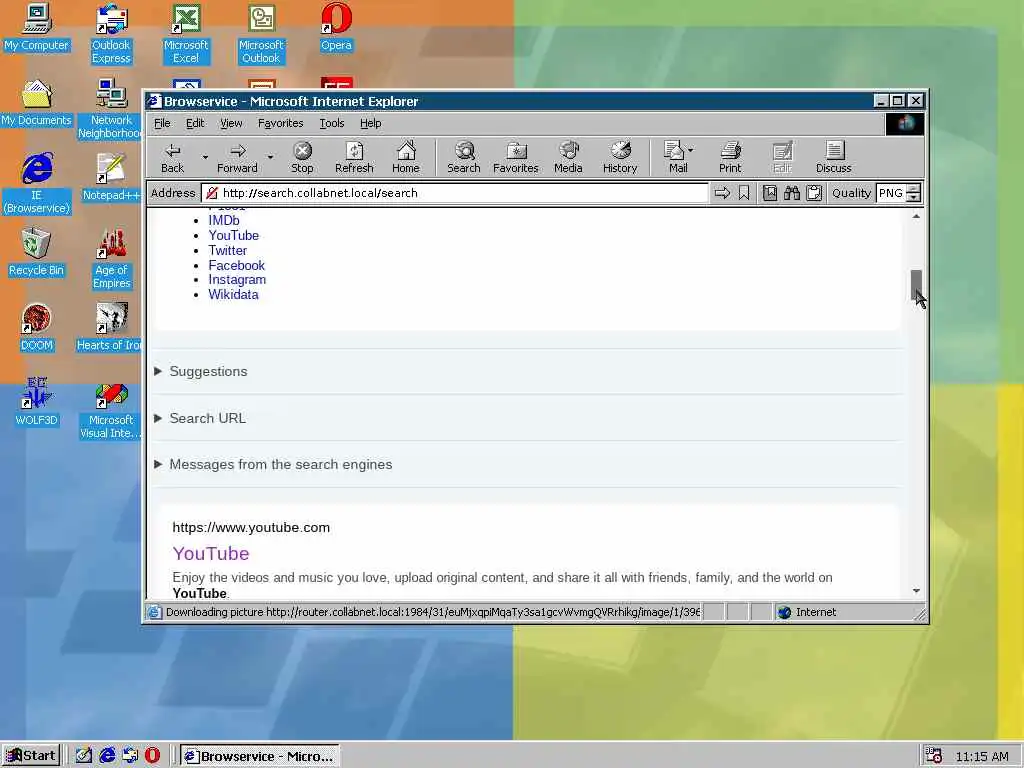Click the scrollbar down arrow

(x=916, y=590)
